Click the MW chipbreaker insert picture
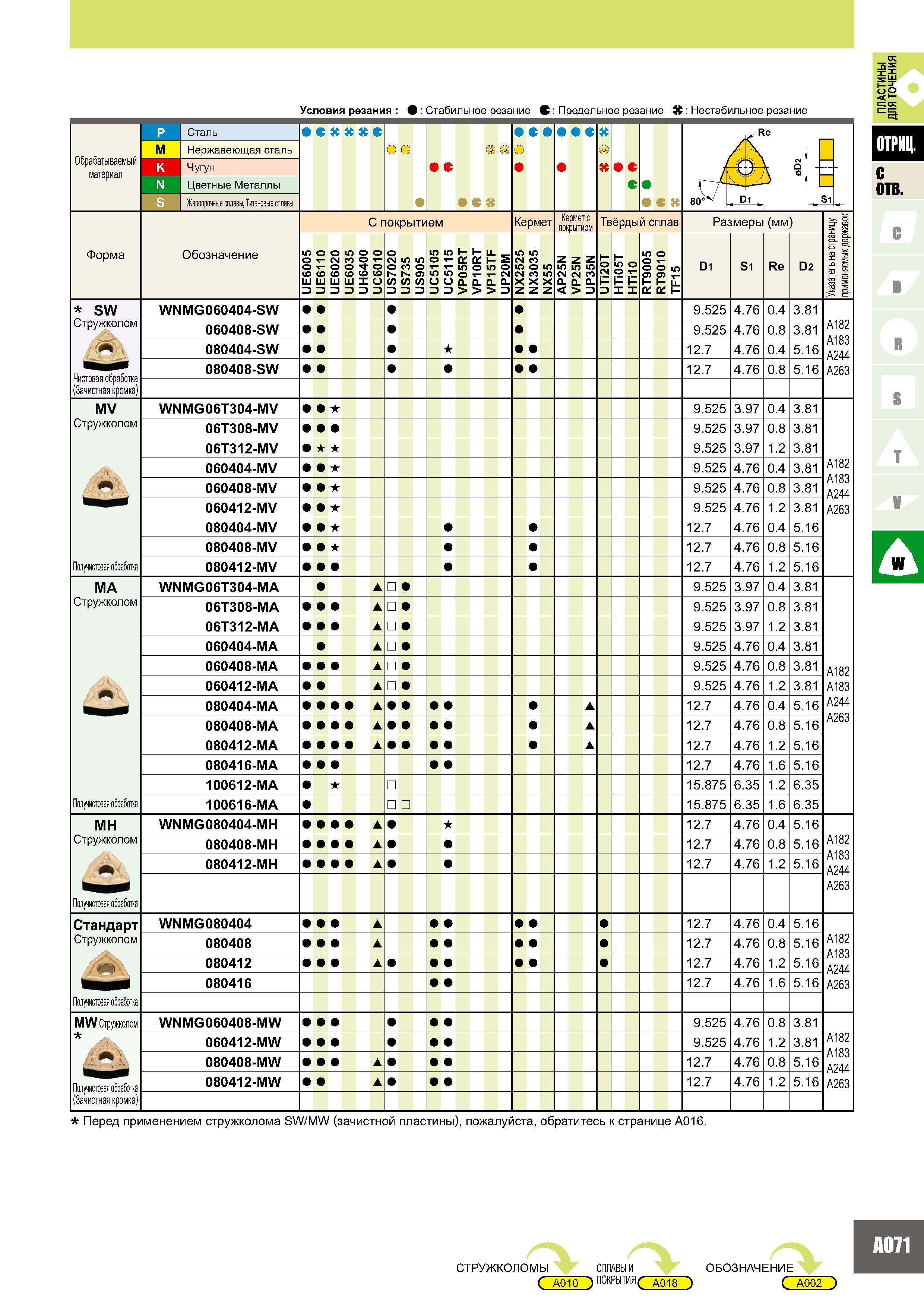 pyautogui.click(x=105, y=1058)
